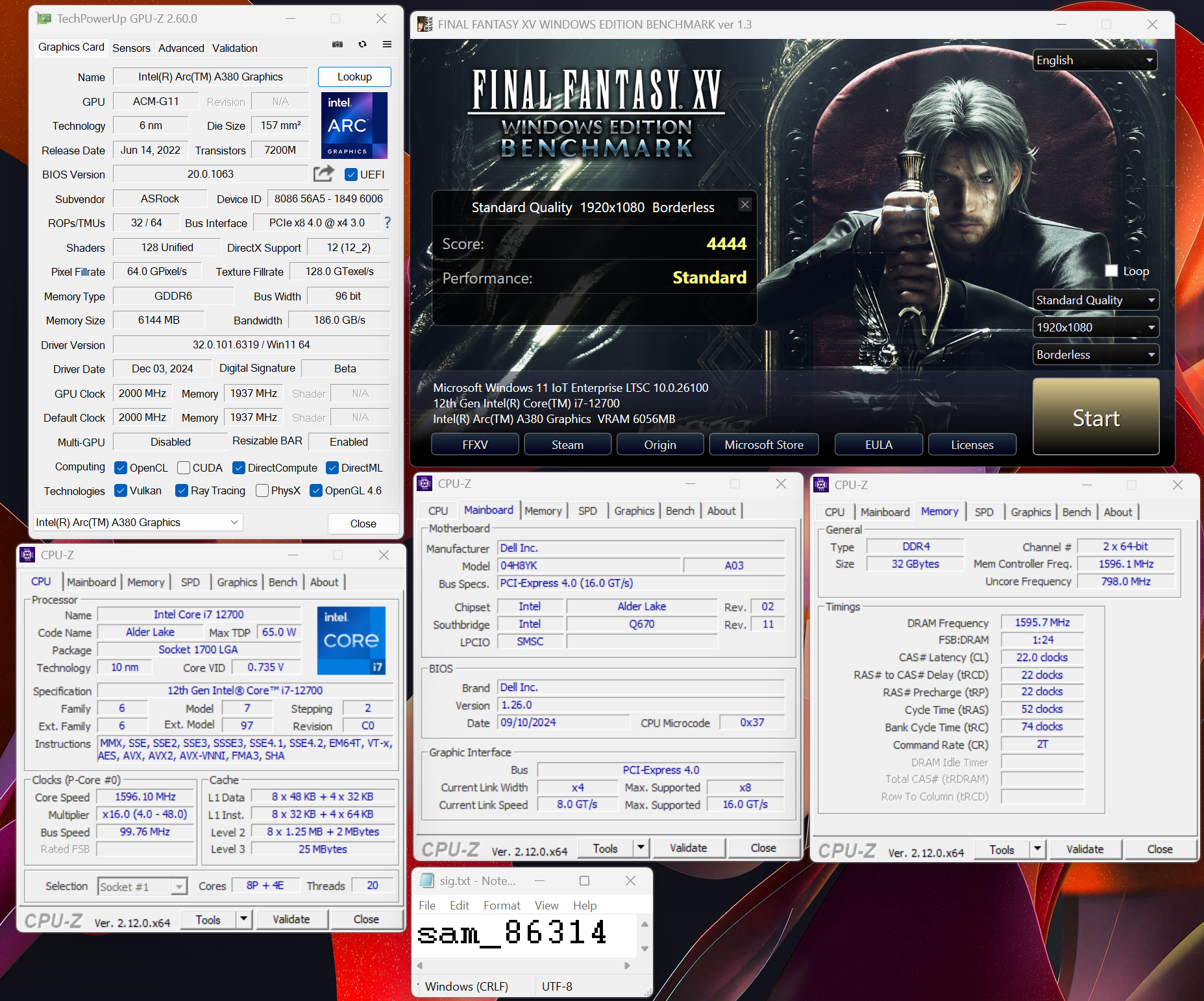Expand Tools arrow in CPU-Z Memory window
Screen dimensions: 1204x1001
[x=1037, y=849]
